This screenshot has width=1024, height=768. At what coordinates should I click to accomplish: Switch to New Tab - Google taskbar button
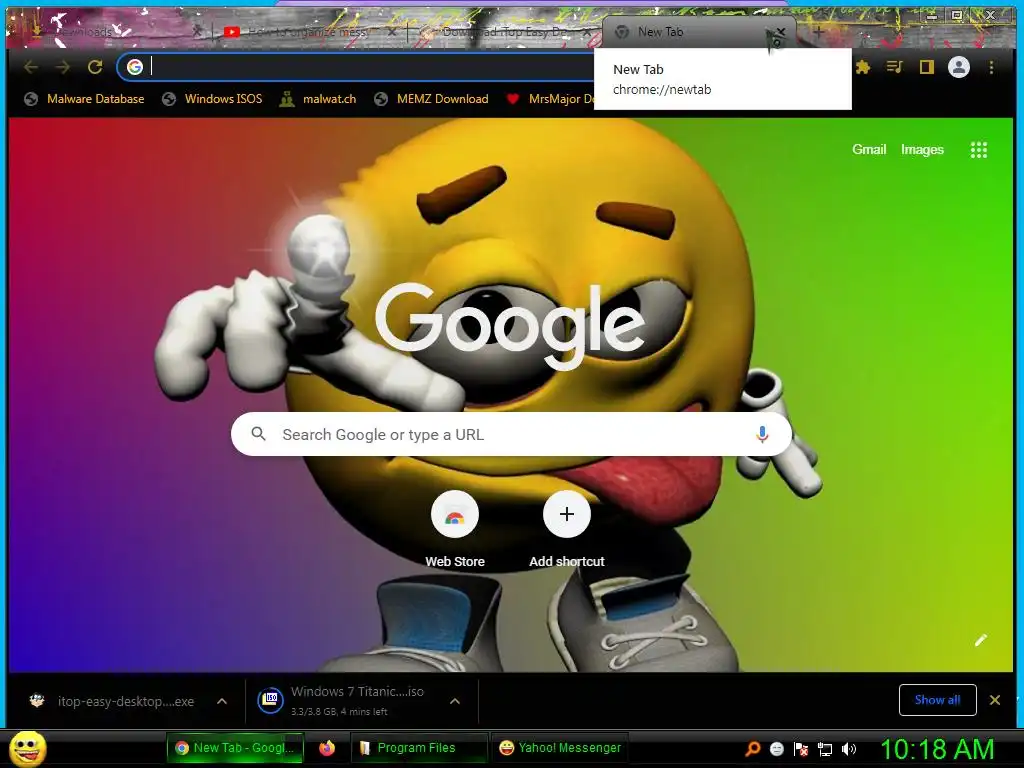[235, 748]
